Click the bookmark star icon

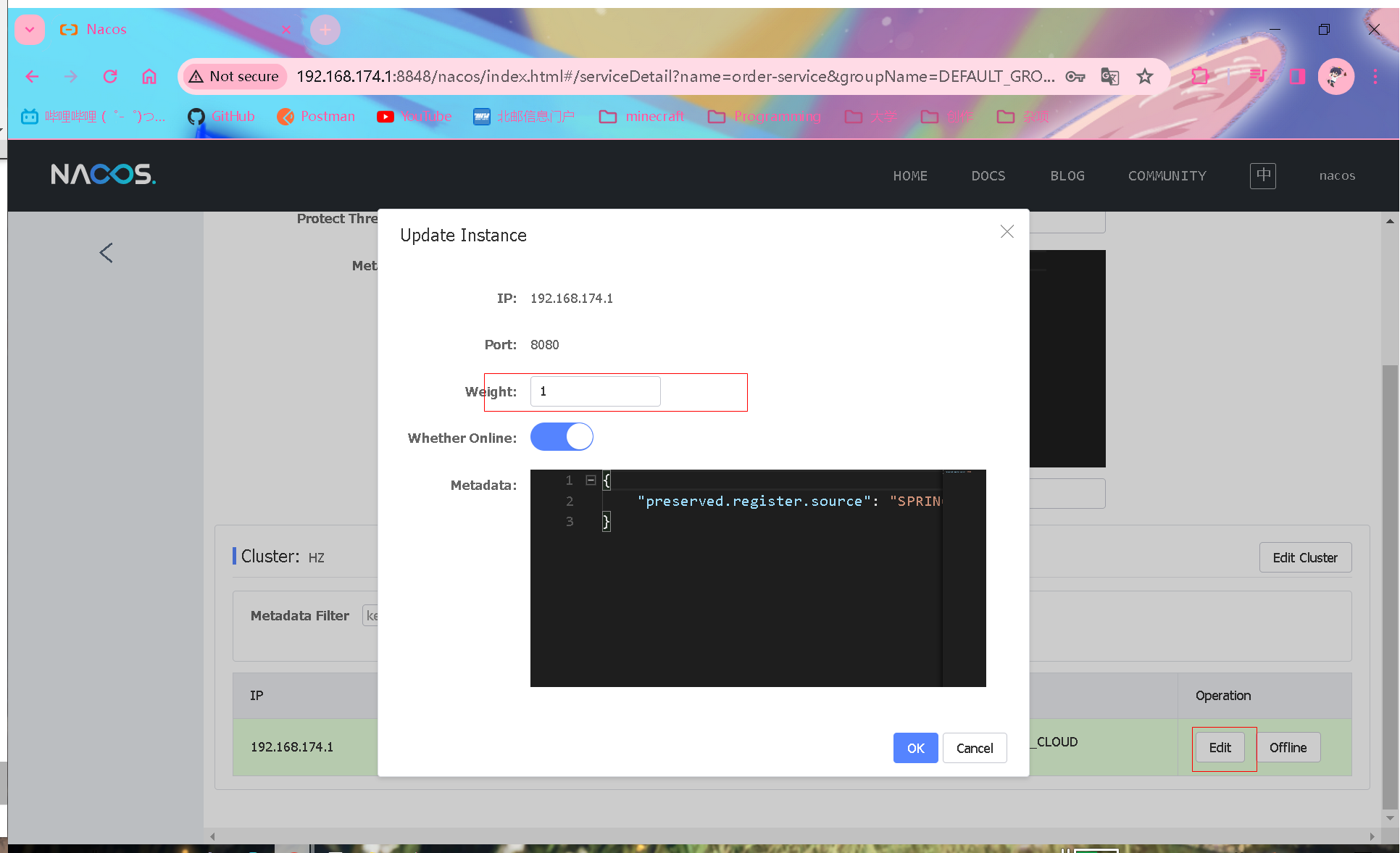pos(1145,76)
